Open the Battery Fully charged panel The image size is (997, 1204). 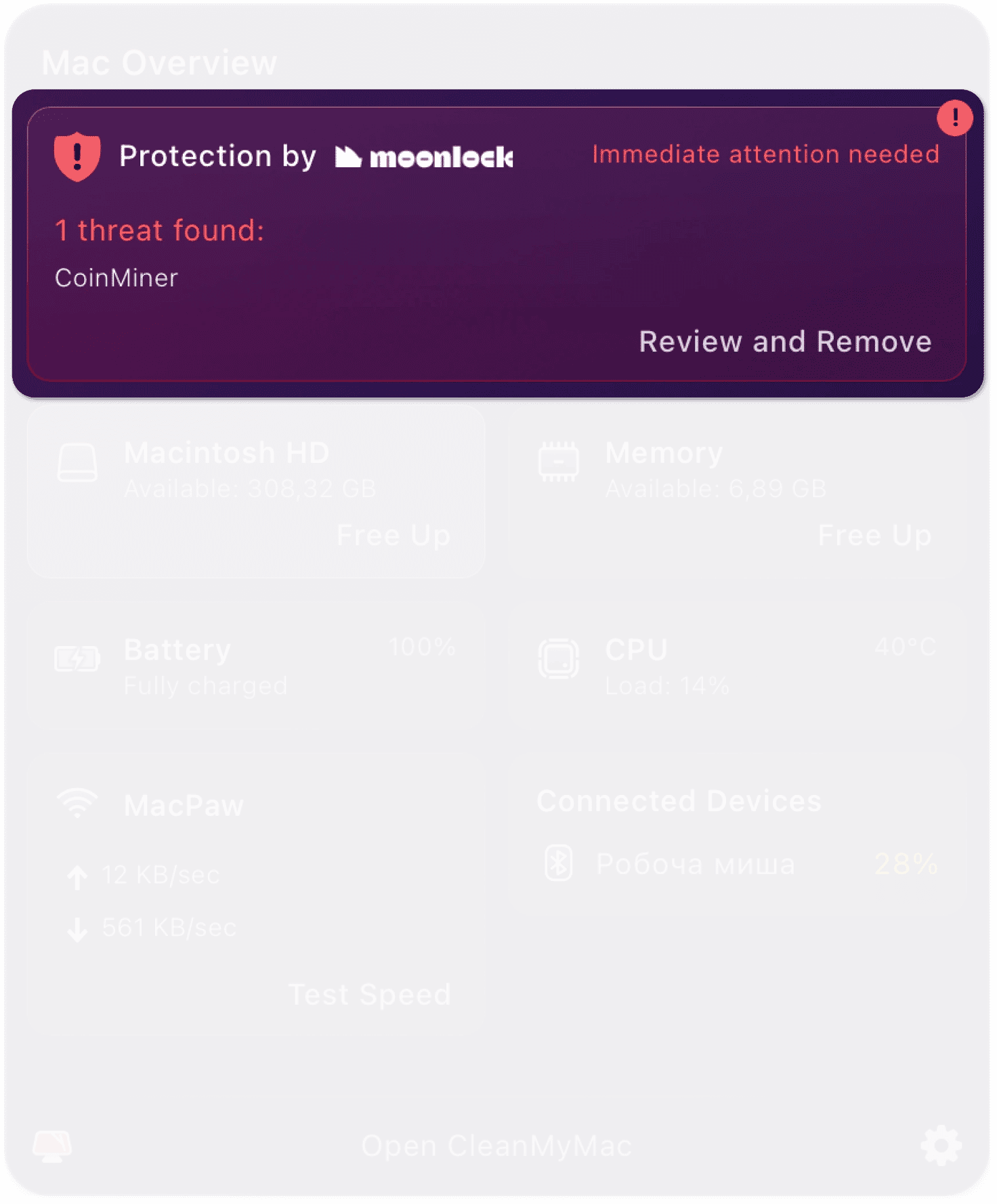click(x=256, y=667)
